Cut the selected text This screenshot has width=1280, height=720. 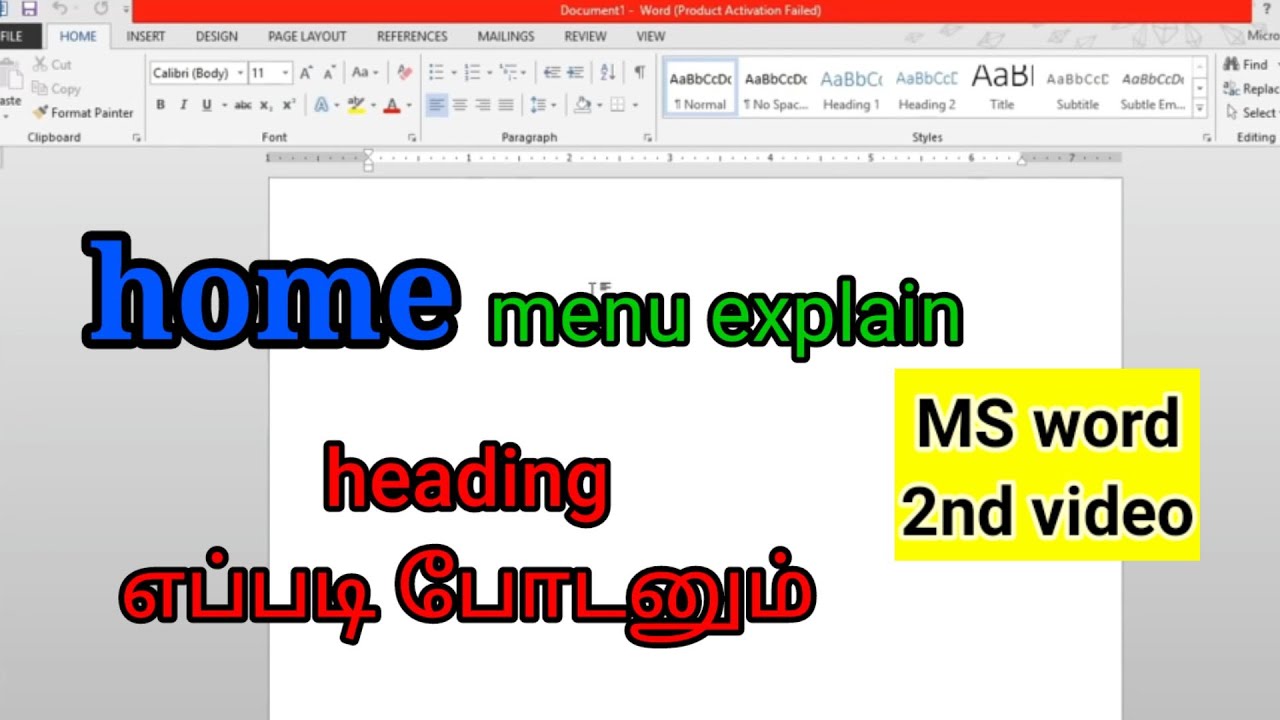pyautogui.click(x=52, y=64)
